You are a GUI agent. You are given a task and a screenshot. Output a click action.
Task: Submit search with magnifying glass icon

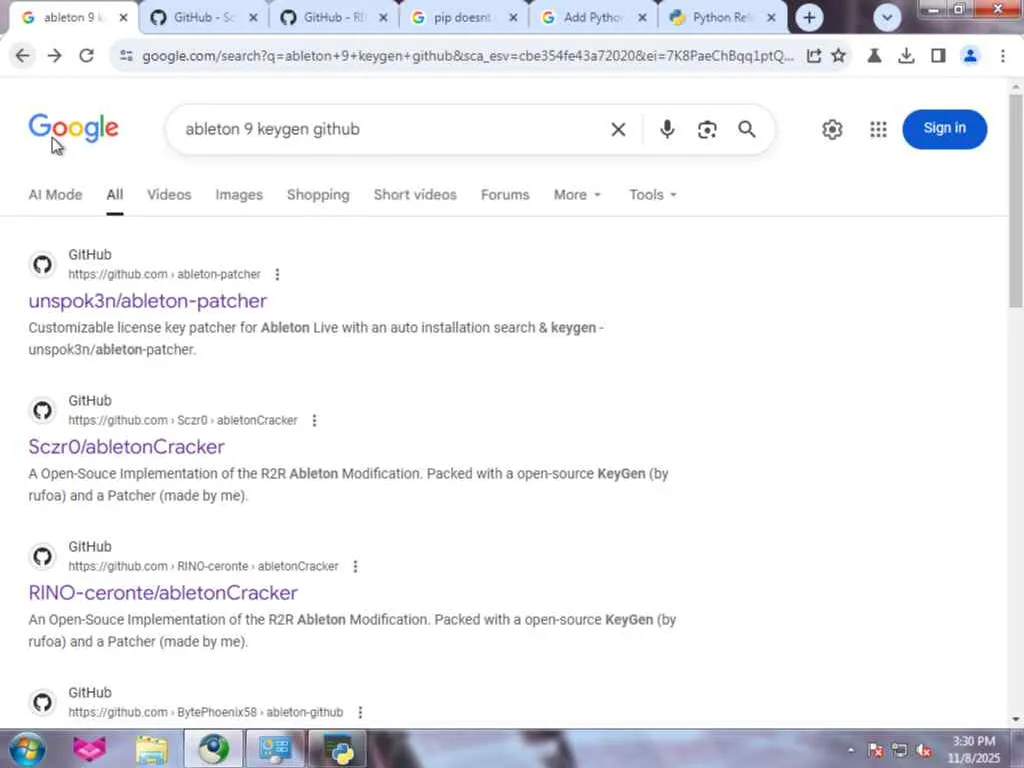coord(746,129)
